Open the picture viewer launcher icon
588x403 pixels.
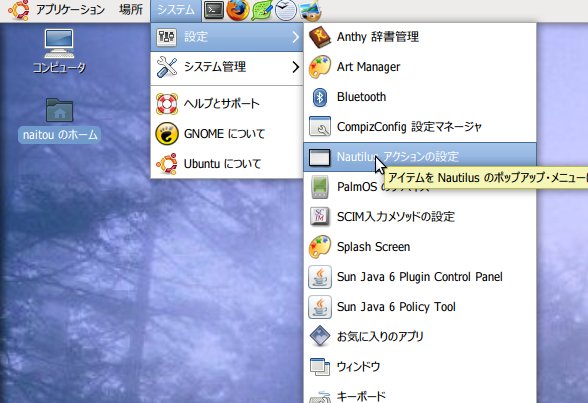(x=310, y=10)
